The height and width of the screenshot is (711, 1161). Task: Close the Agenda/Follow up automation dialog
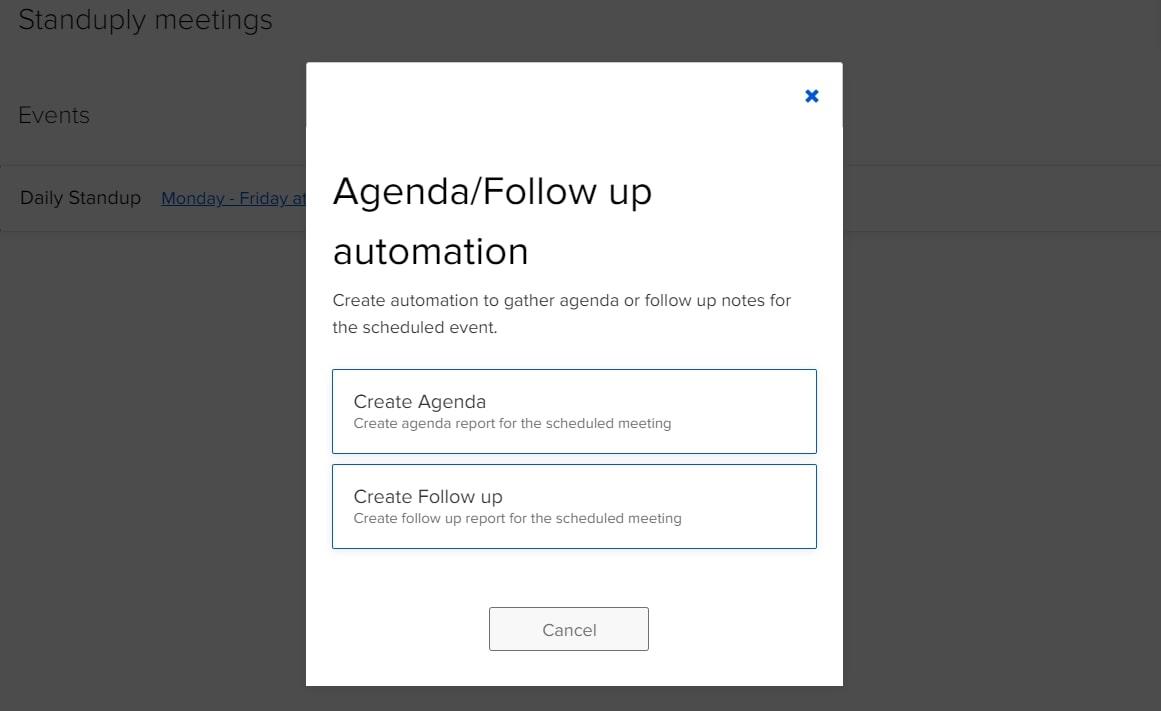tap(812, 96)
